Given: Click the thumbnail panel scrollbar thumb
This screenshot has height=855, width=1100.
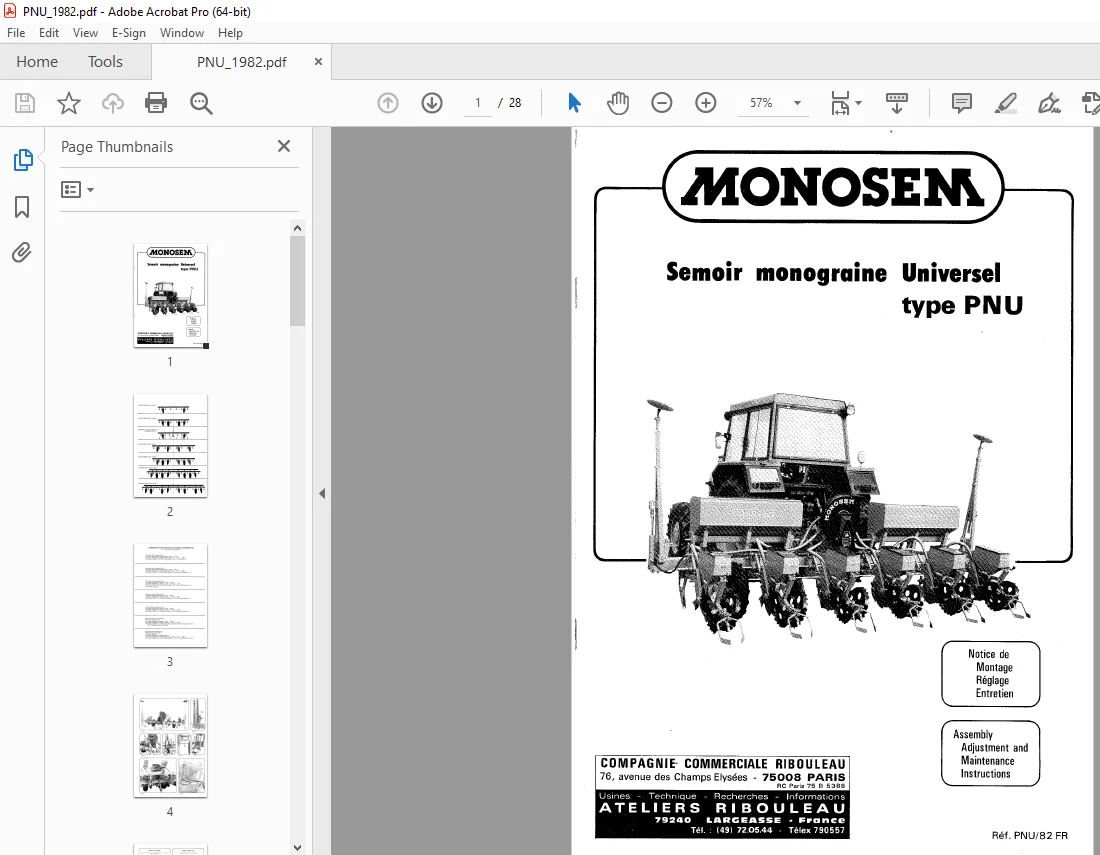Looking at the screenshot, I should coord(297,281).
